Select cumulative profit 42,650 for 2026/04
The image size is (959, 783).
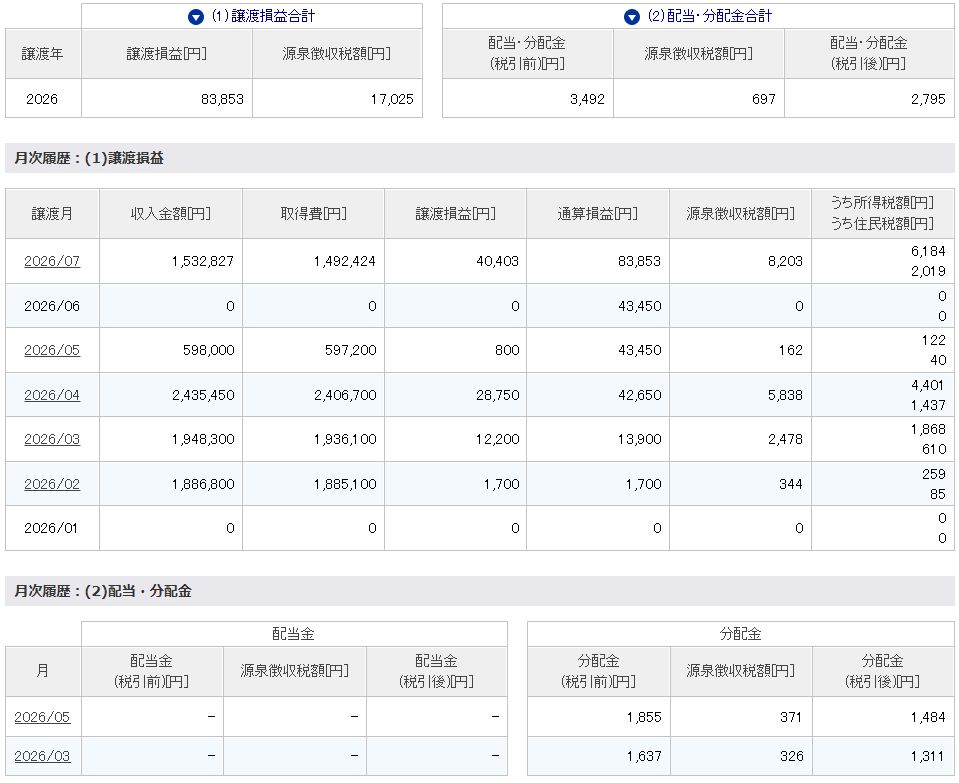pos(639,395)
